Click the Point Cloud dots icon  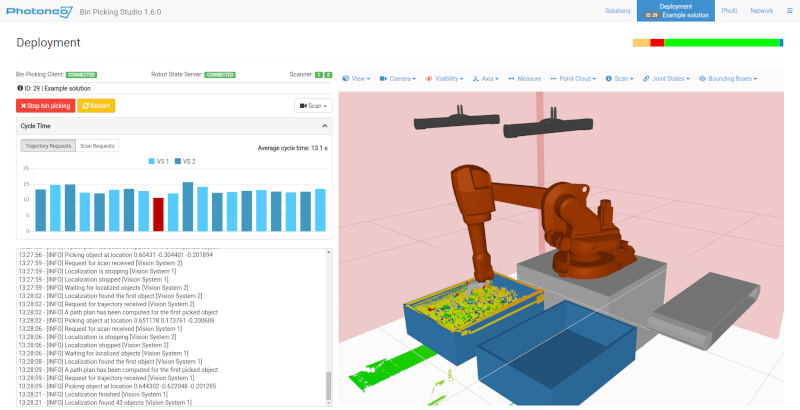(x=554, y=79)
